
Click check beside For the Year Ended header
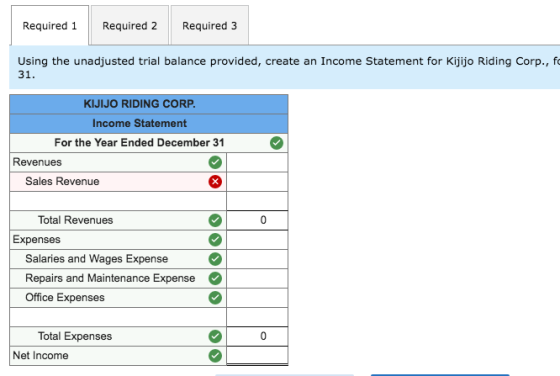[276, 143]
